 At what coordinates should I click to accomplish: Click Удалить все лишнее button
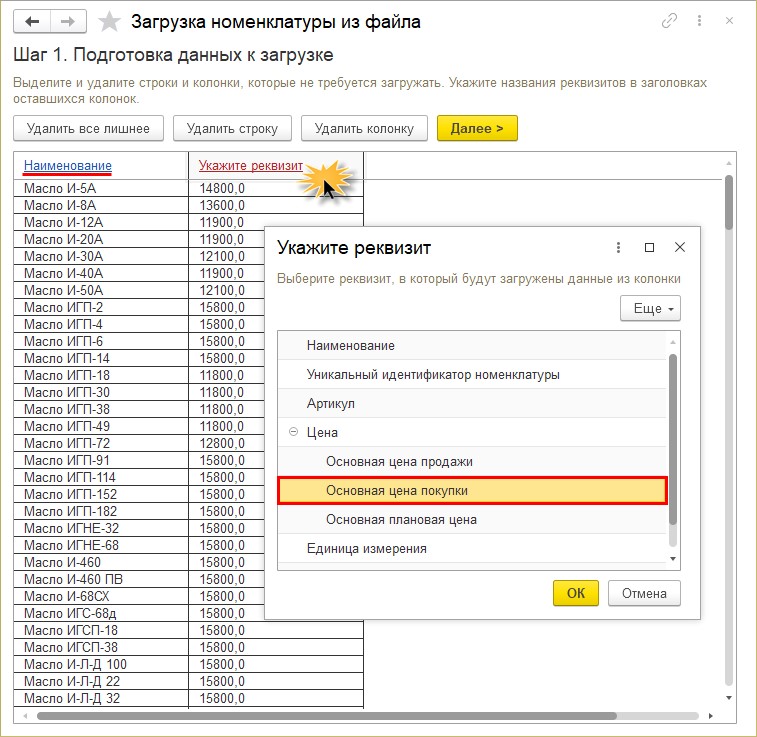[x=88, y=128]
